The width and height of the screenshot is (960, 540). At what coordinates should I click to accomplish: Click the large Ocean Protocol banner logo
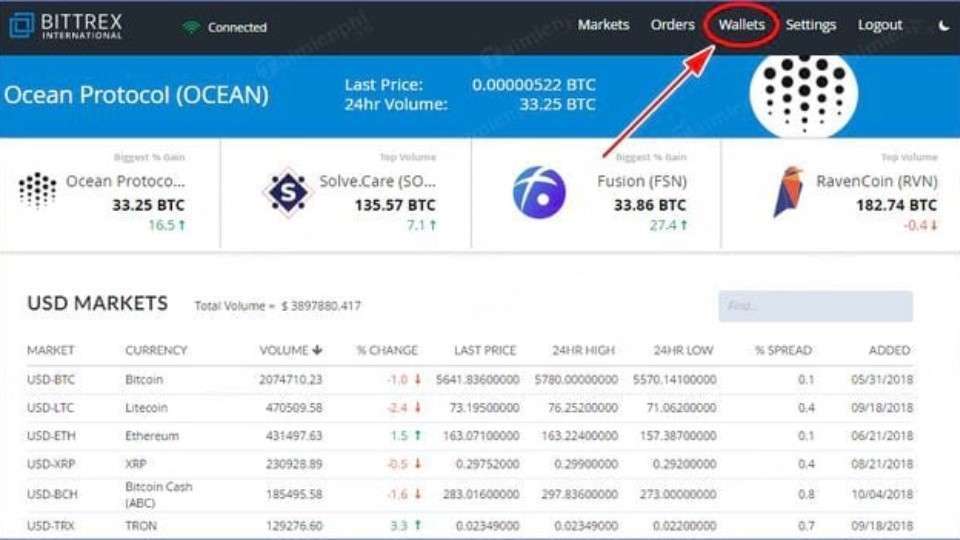pos(803,95)
